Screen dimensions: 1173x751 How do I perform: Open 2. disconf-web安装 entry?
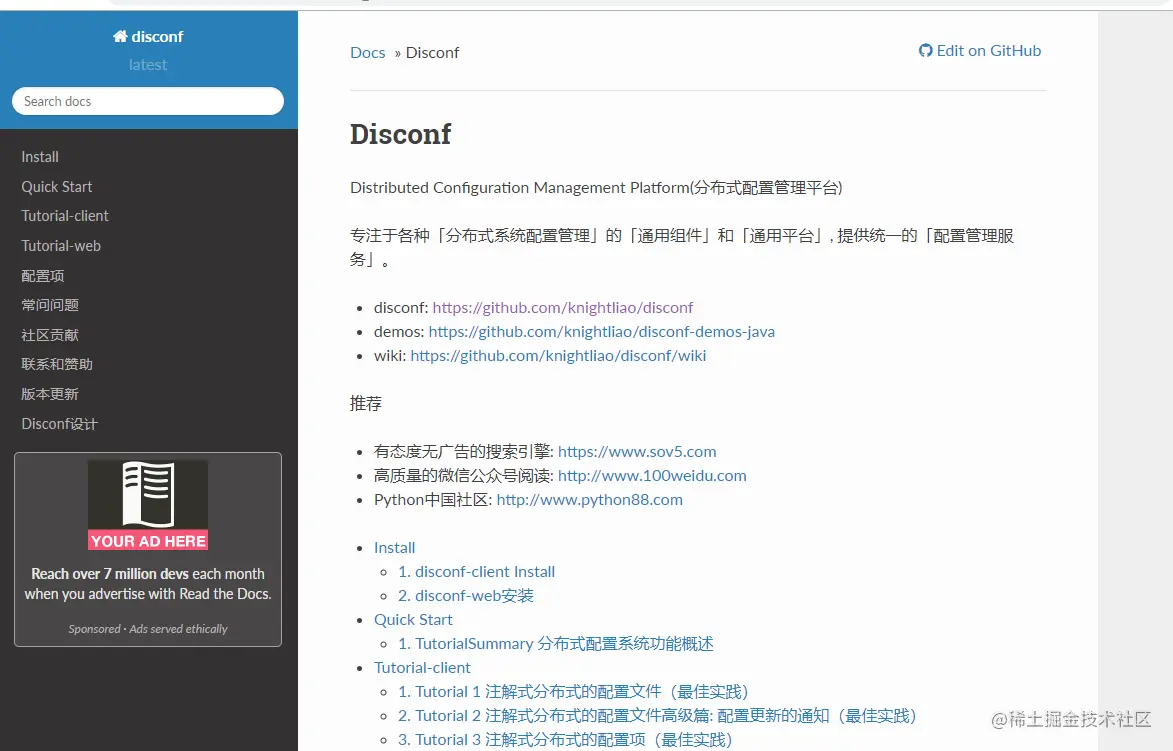466,595
